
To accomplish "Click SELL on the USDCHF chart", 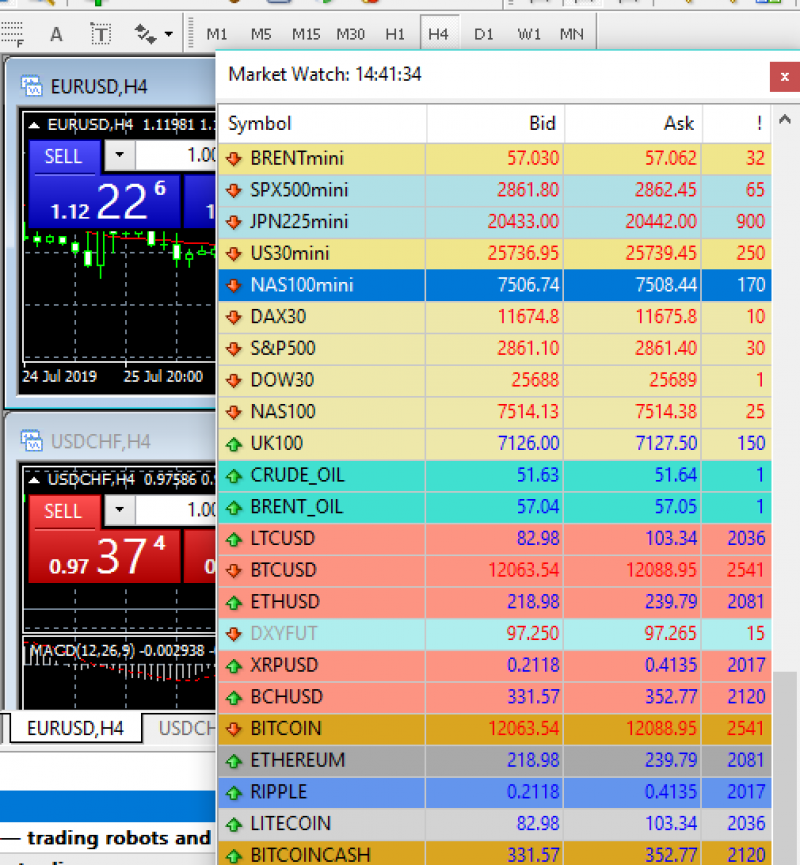I will [x=63, y=511].
